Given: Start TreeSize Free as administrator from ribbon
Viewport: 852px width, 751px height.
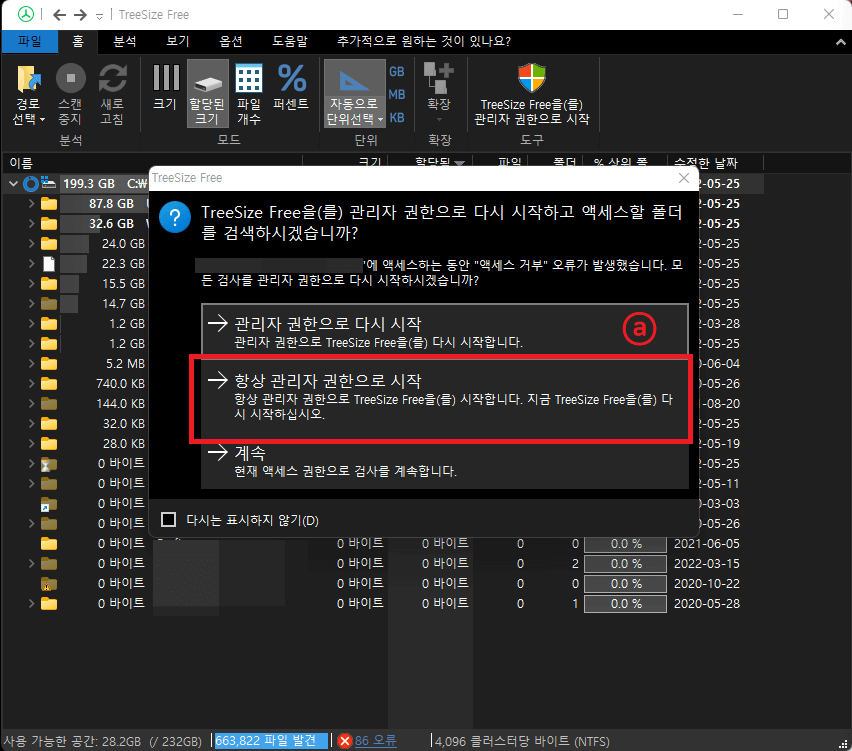Looking at the screenshot, I should pyautogui.click(x=531, y=95).
